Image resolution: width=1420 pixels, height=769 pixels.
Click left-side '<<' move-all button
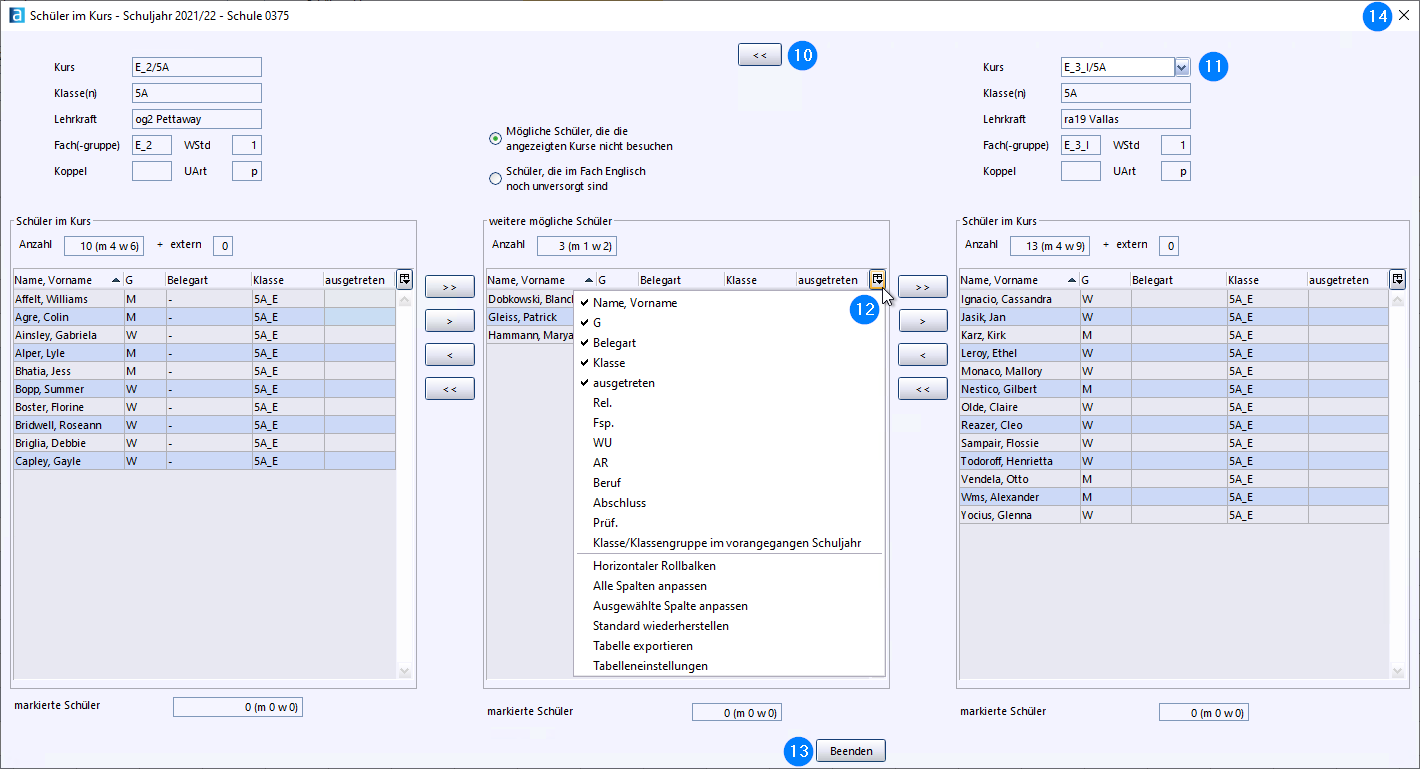450,388
